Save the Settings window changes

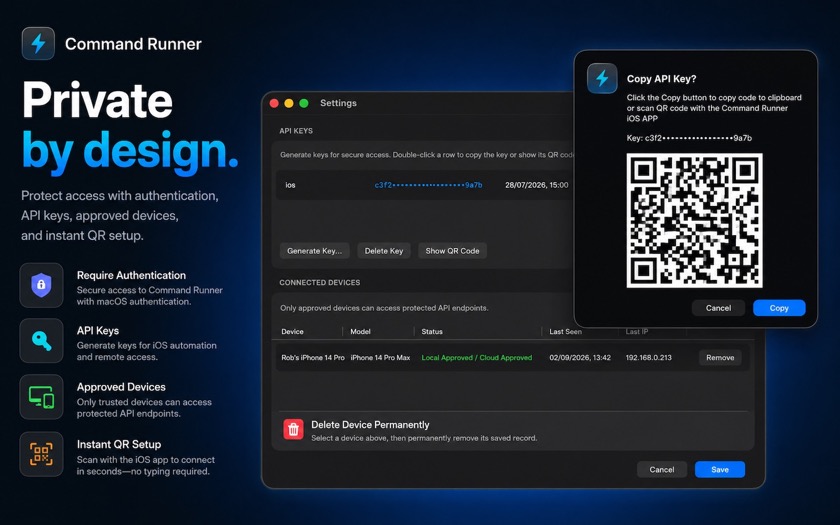click(x=719, y=469)
